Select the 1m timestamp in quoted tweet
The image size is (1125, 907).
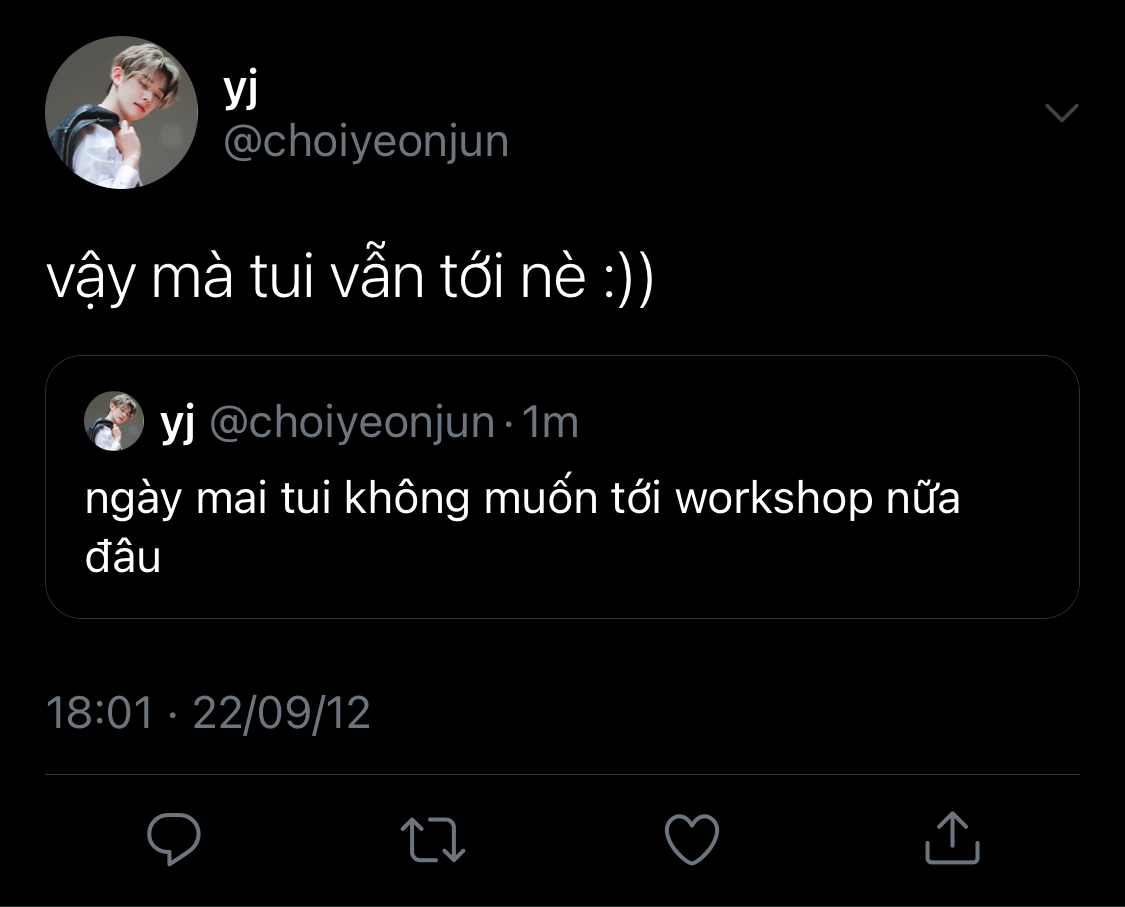[x=550, y=422]
